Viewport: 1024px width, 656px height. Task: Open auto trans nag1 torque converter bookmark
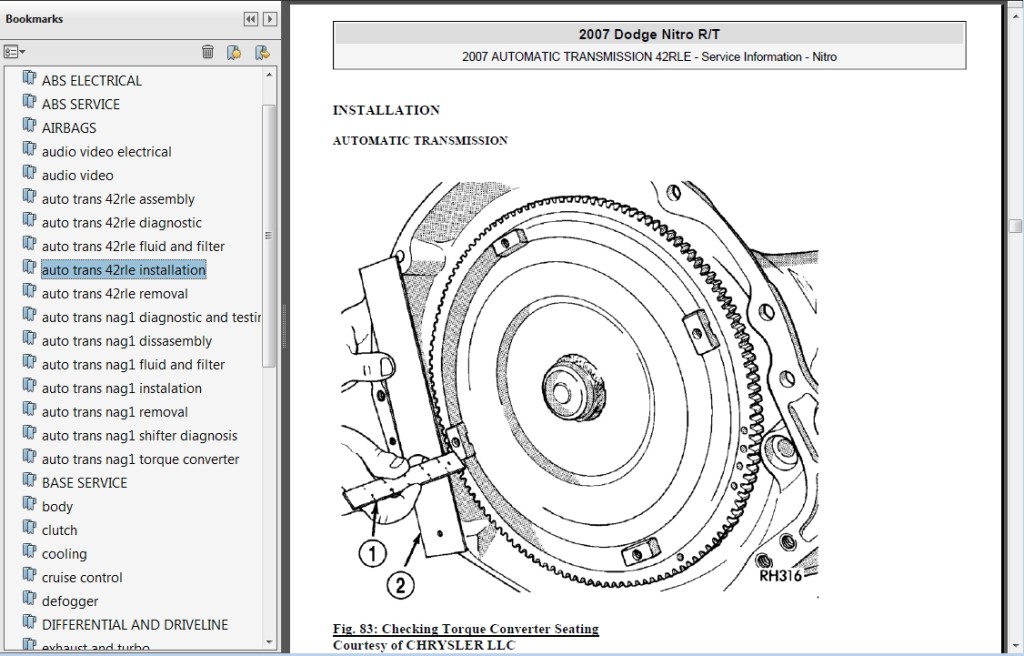point(140,459)
